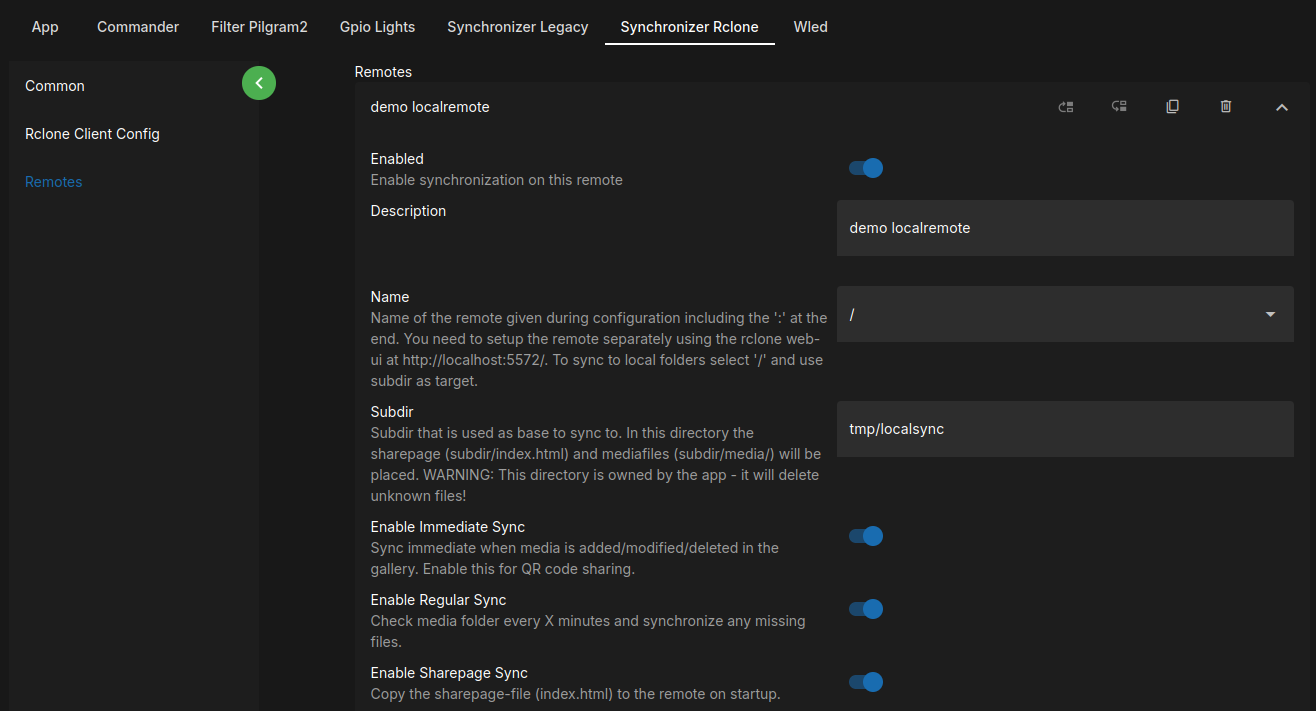Select Remotes in the sidebar
1316x711 pixels.
click(x=53, y=181)
